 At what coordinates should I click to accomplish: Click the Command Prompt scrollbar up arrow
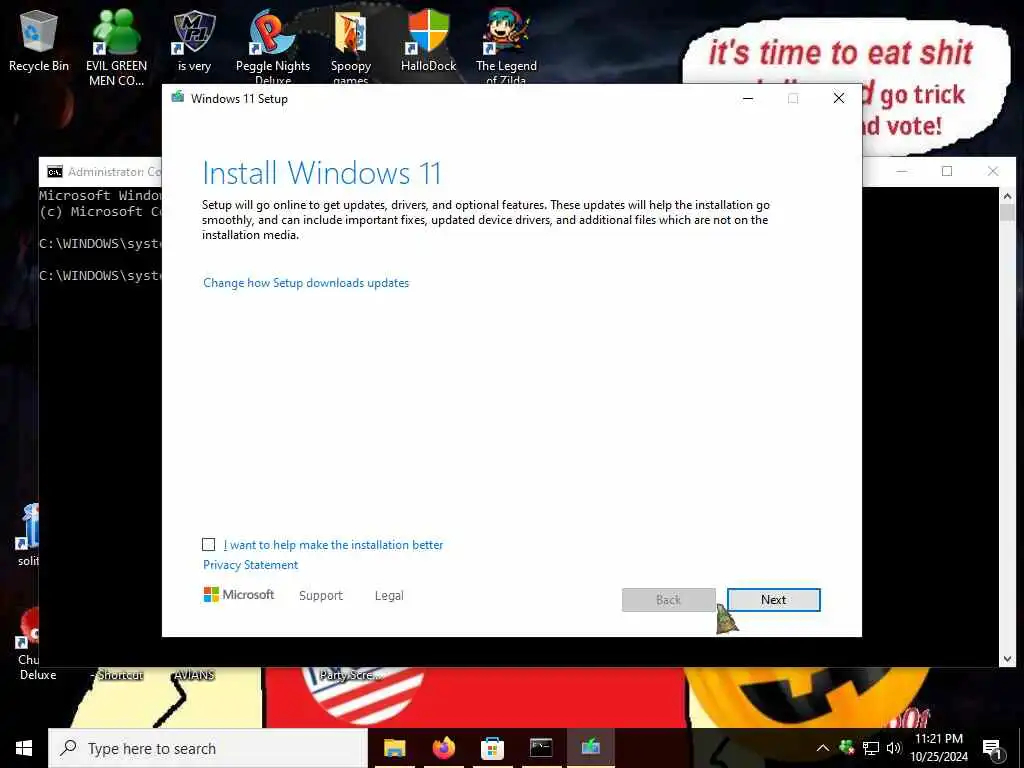point(1006,195)
